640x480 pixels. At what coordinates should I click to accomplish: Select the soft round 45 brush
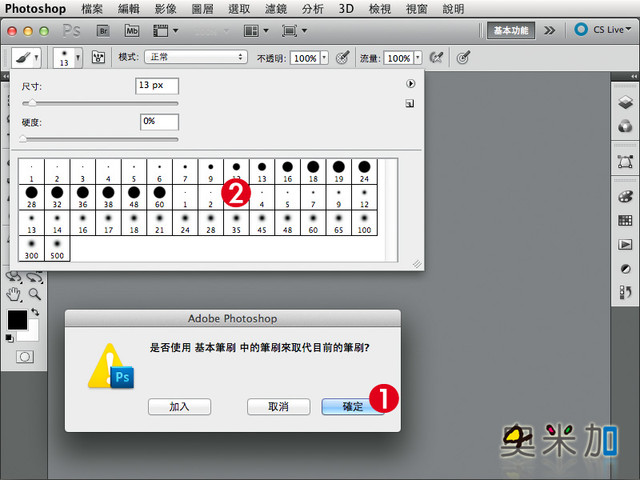pos(262,223)
